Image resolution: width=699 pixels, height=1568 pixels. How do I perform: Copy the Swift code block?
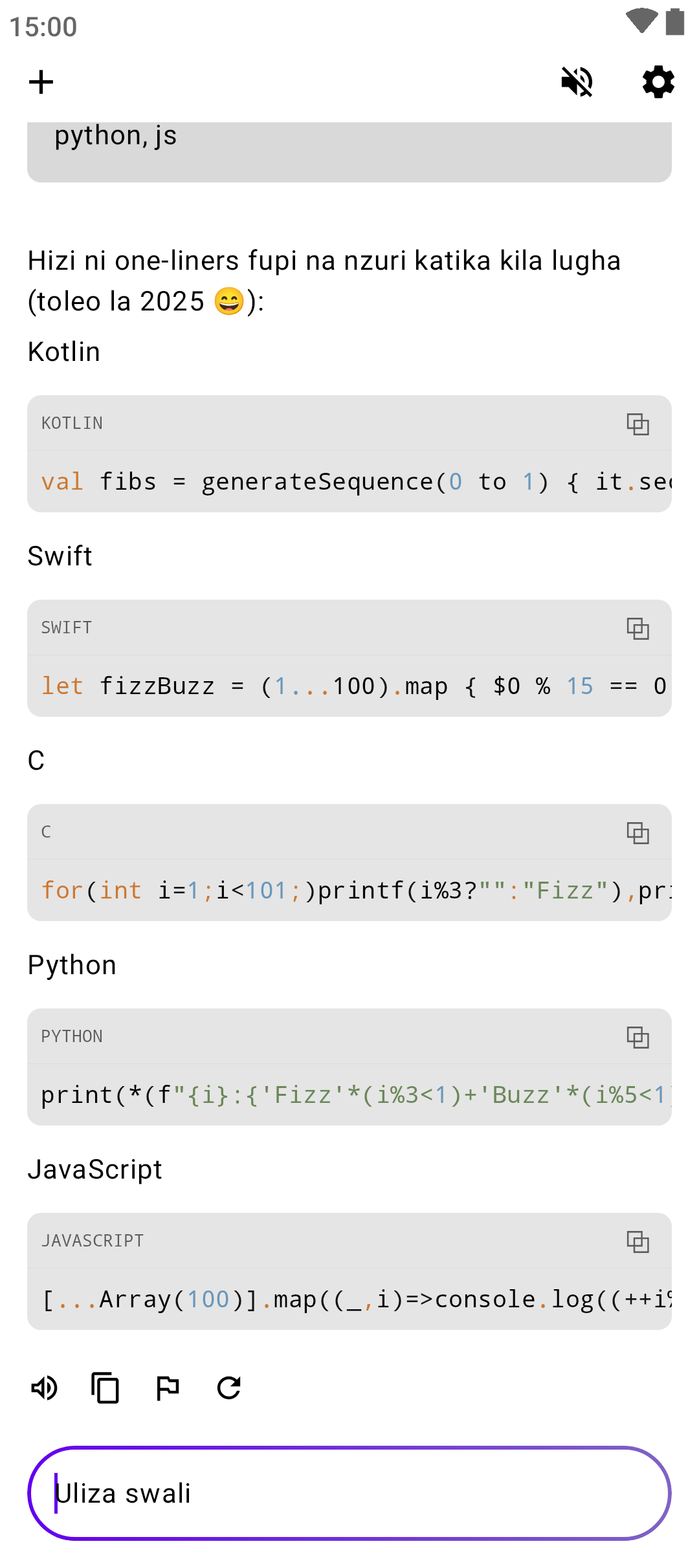638,629
